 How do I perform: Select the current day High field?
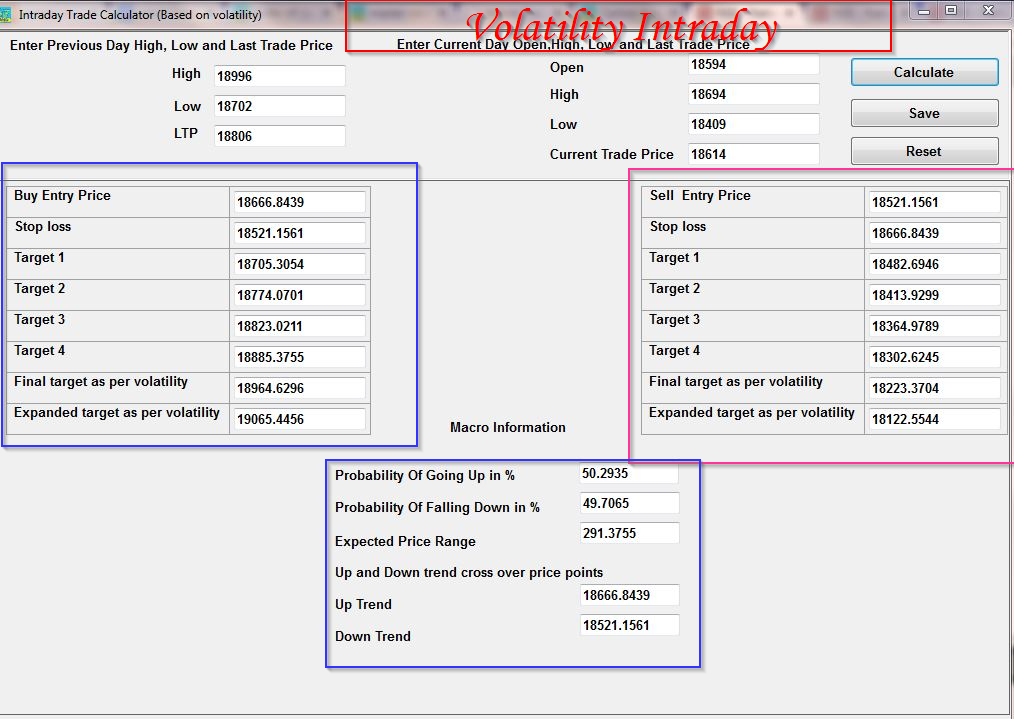752,94
